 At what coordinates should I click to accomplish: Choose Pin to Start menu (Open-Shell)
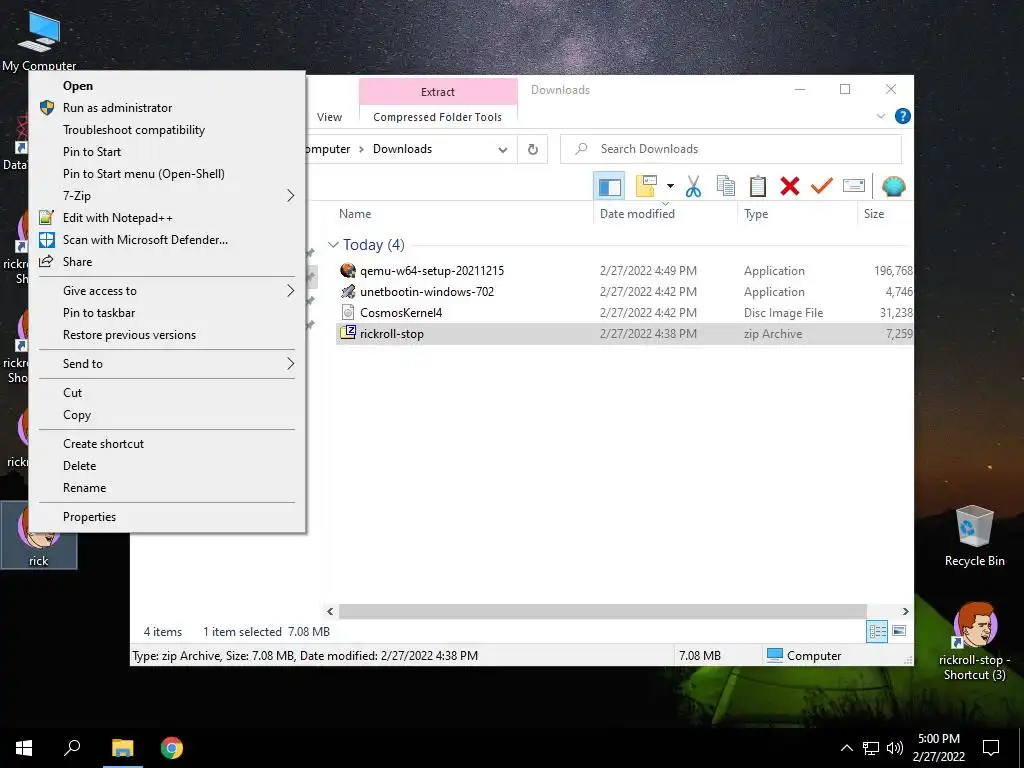pyautogui.click(x=167, y=174)
